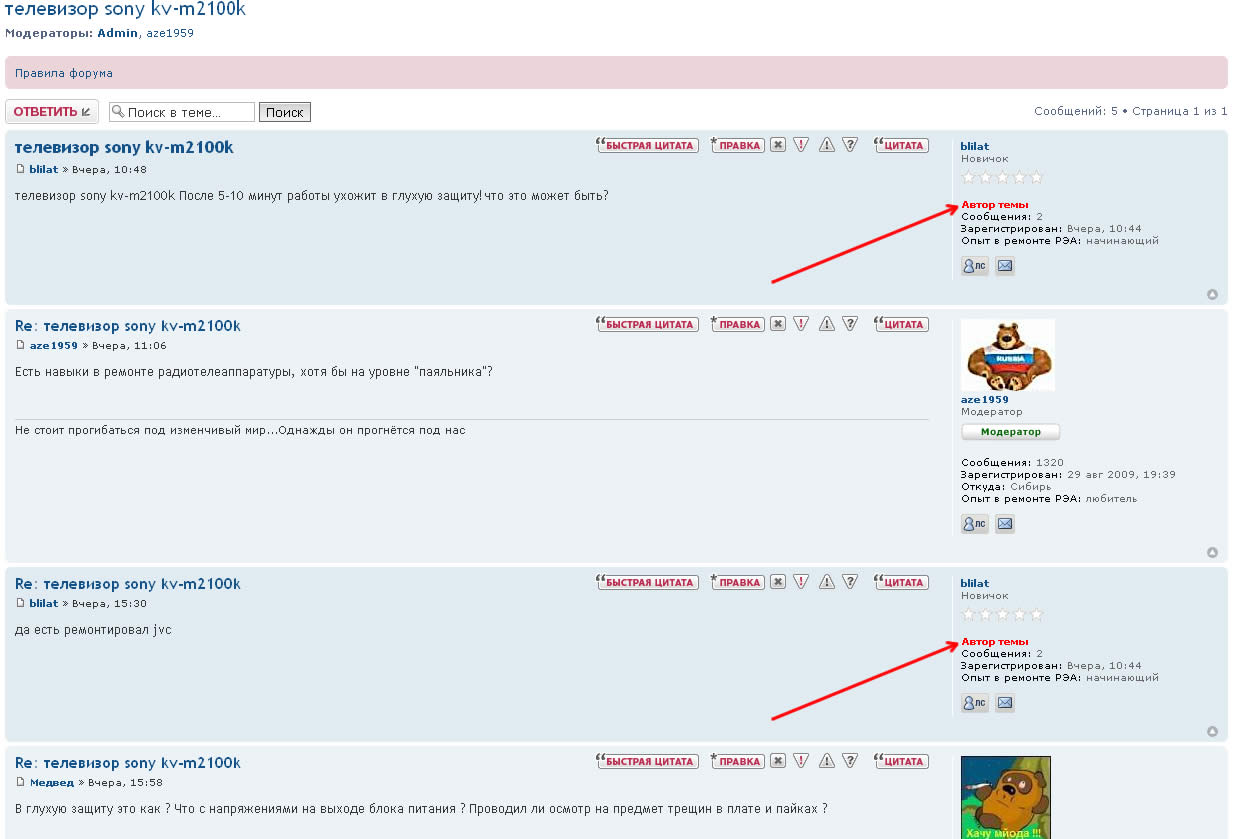Open 'Правила форума' link
Image resolution: width=1237 pixels, height=839 pixels.
64,73
